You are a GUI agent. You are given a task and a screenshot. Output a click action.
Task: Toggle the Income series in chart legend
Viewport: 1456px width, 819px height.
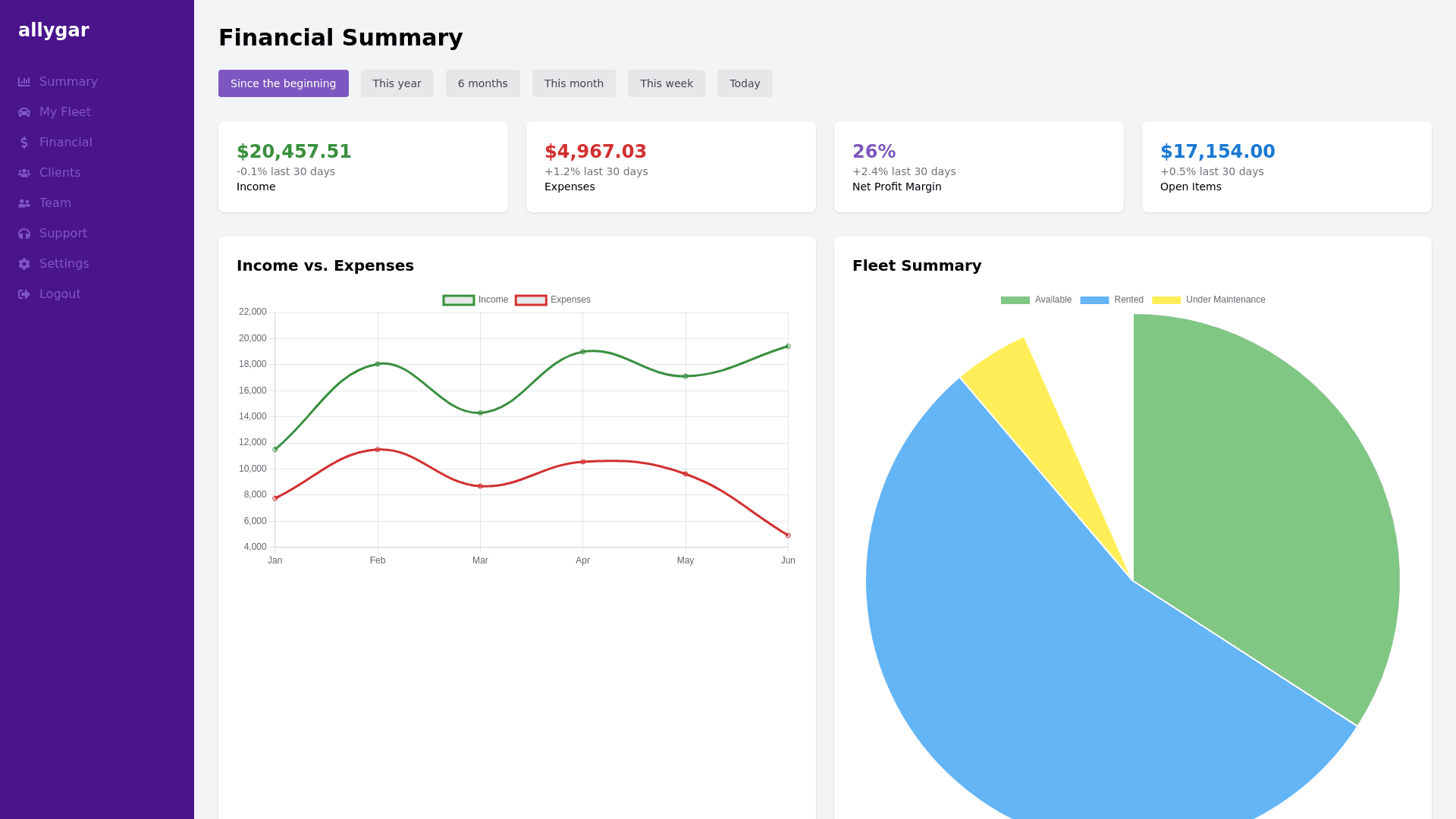pyautogui.click(x=475, y=300)
